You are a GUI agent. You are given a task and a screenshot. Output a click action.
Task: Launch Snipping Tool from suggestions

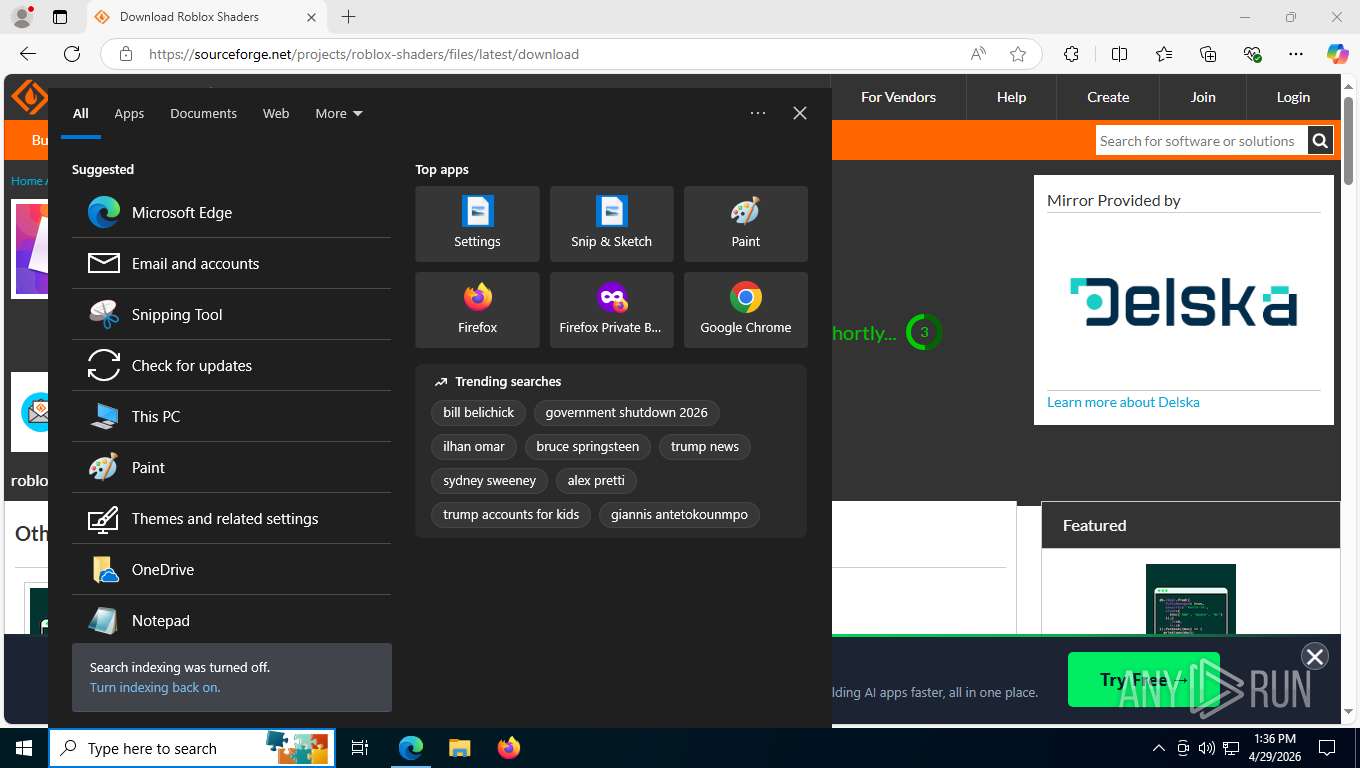[x=231, y=314]
